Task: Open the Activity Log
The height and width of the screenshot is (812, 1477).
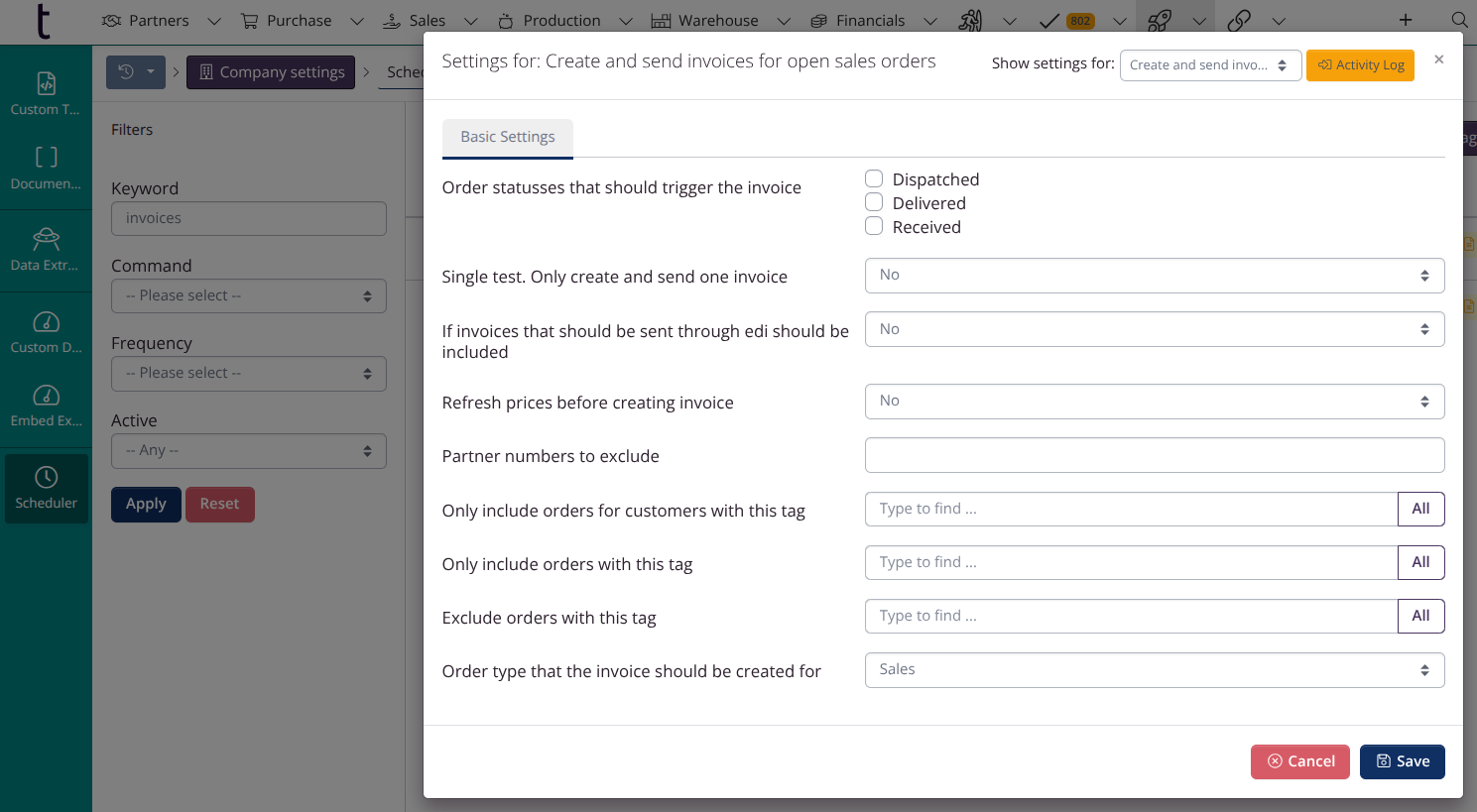Action: [1360, 65]
